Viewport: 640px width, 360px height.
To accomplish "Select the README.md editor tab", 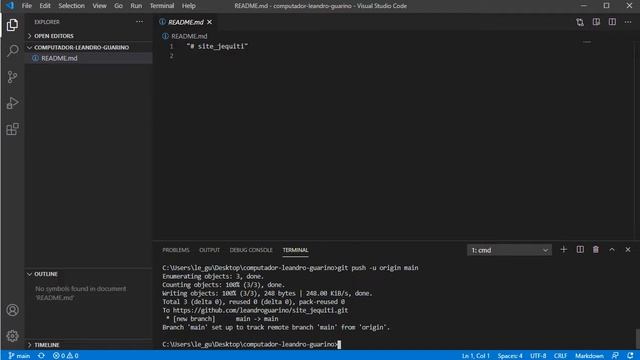I will [x=186, y=22].
